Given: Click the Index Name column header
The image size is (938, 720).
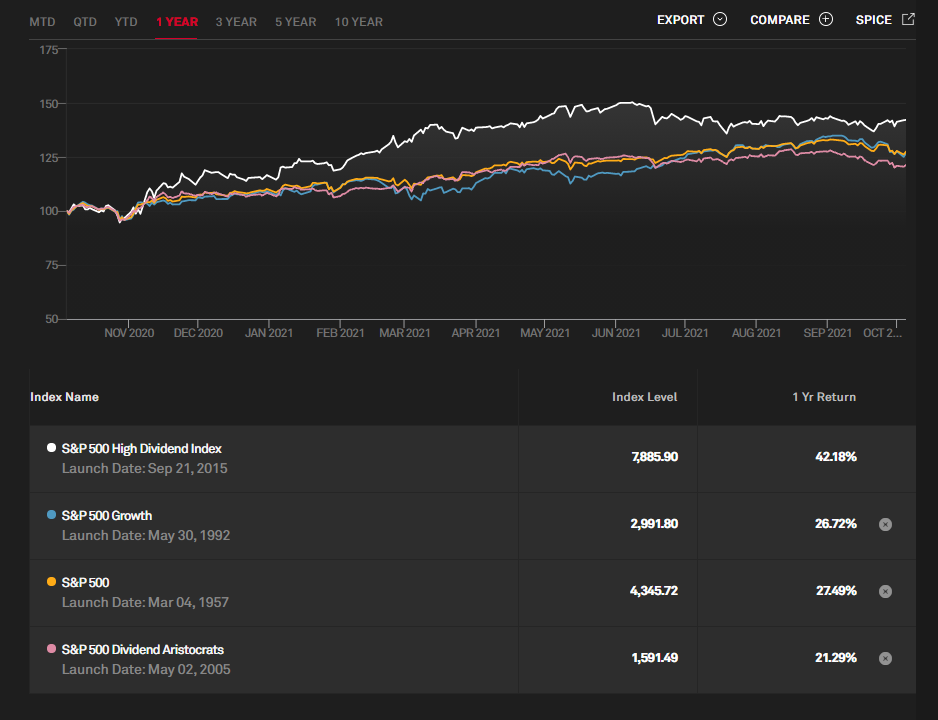Looking at the screenshot, I should pyautogui.click(x=64, y=397).
